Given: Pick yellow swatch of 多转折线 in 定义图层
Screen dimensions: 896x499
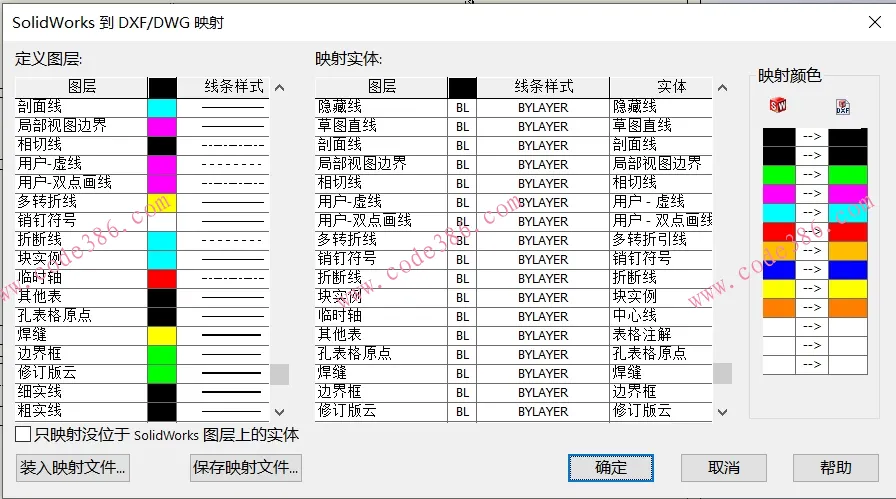Looking at the screenshot, I should click(x=162, y=202).
